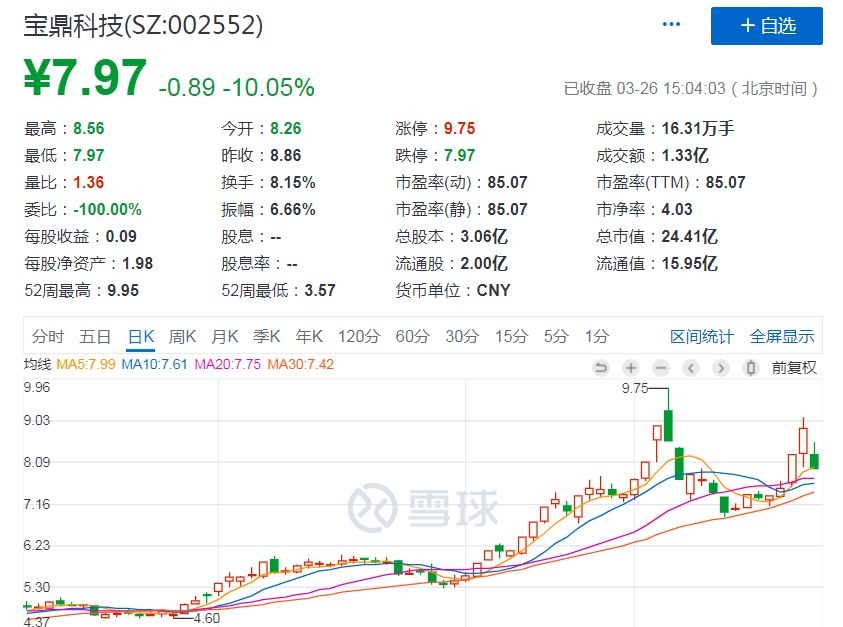
Task: Toggle the candlestick chart style icon
Action: [x=751, y=368]
